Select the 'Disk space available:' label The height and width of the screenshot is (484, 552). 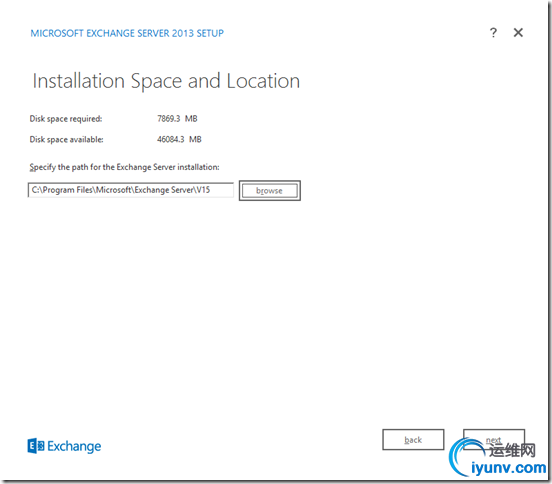(x=66, y=139)
